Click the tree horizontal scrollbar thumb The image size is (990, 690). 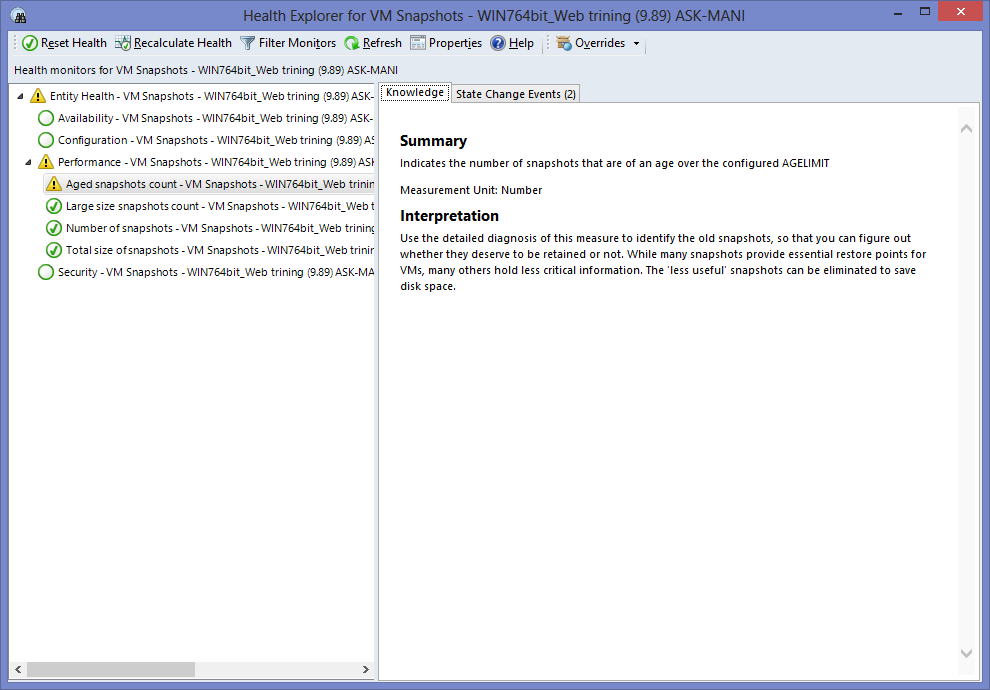[110, 669]
